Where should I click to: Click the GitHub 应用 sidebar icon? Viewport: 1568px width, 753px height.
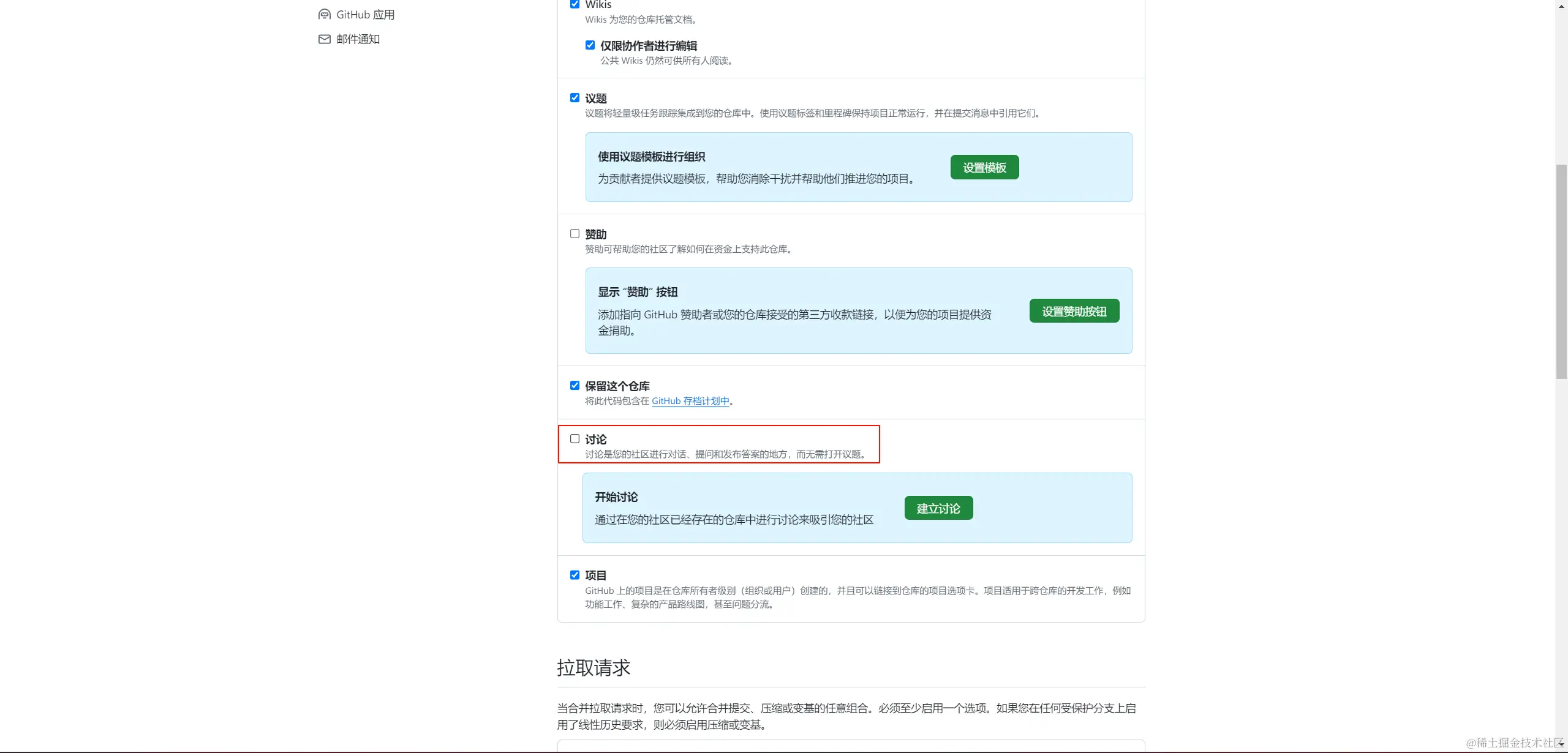[x=325, y=15]
